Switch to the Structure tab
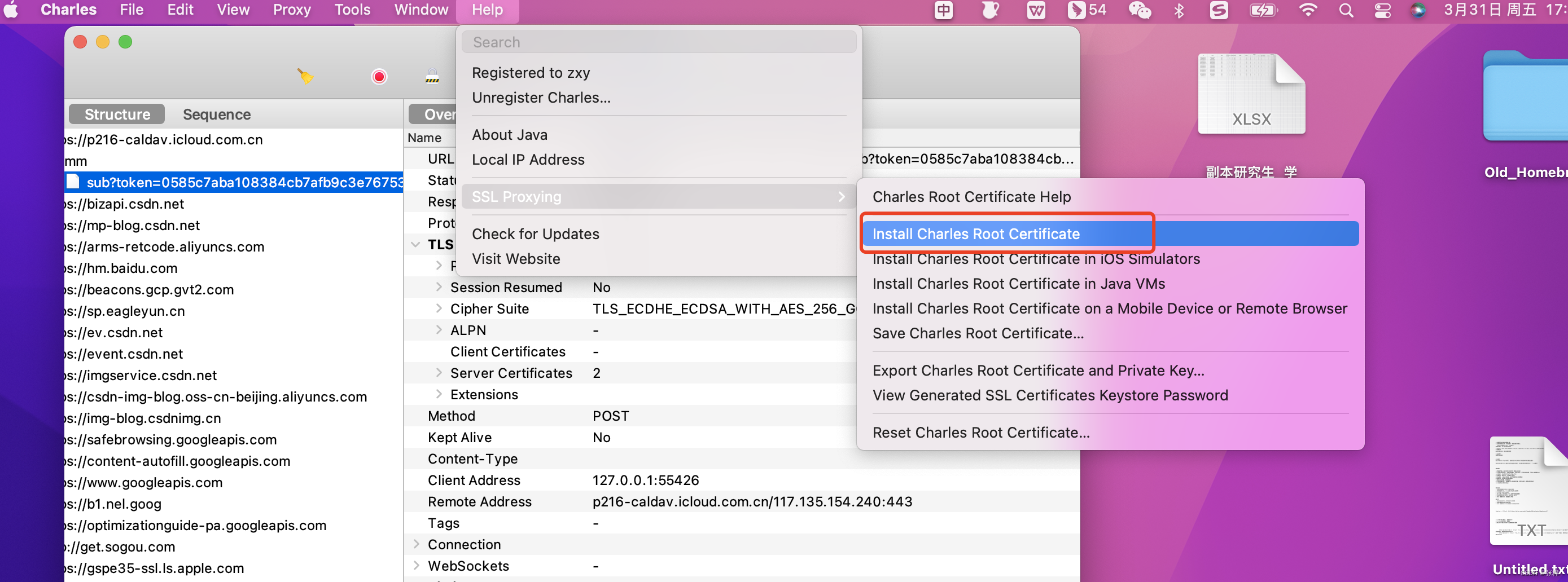The image size is (1568, 582). [117, 114]
